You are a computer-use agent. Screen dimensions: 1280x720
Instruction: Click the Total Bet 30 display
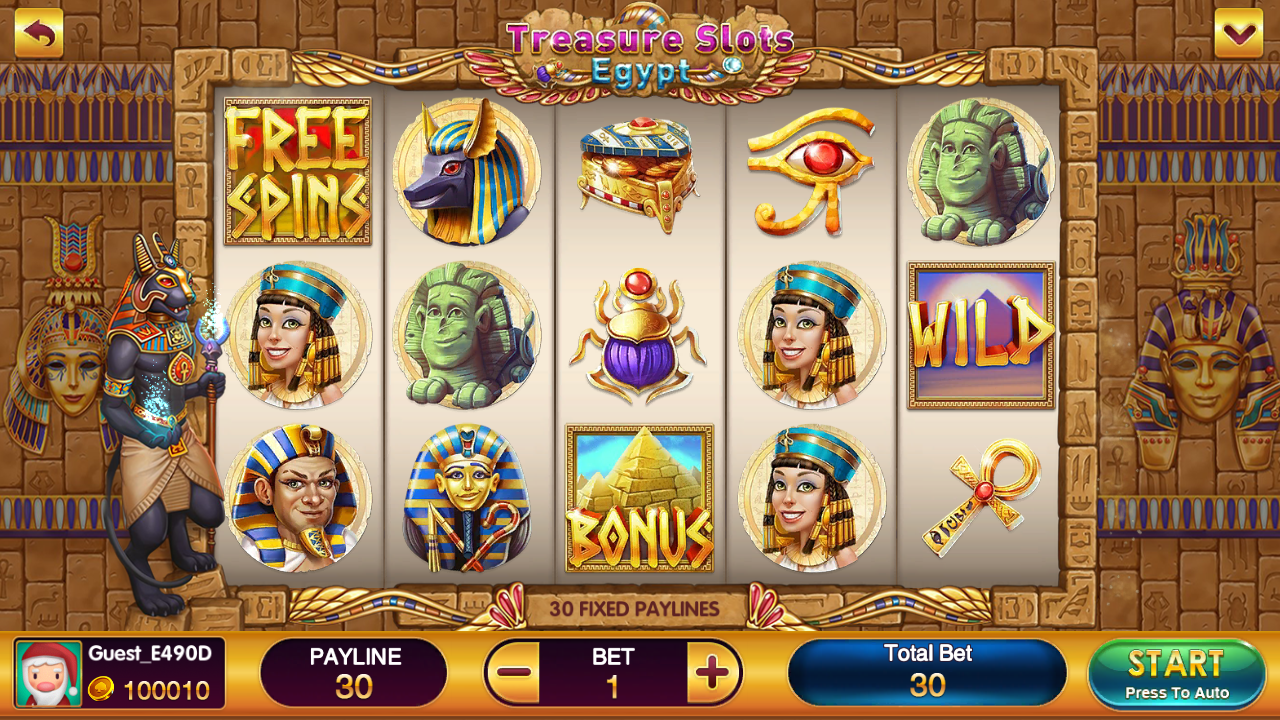928,672
